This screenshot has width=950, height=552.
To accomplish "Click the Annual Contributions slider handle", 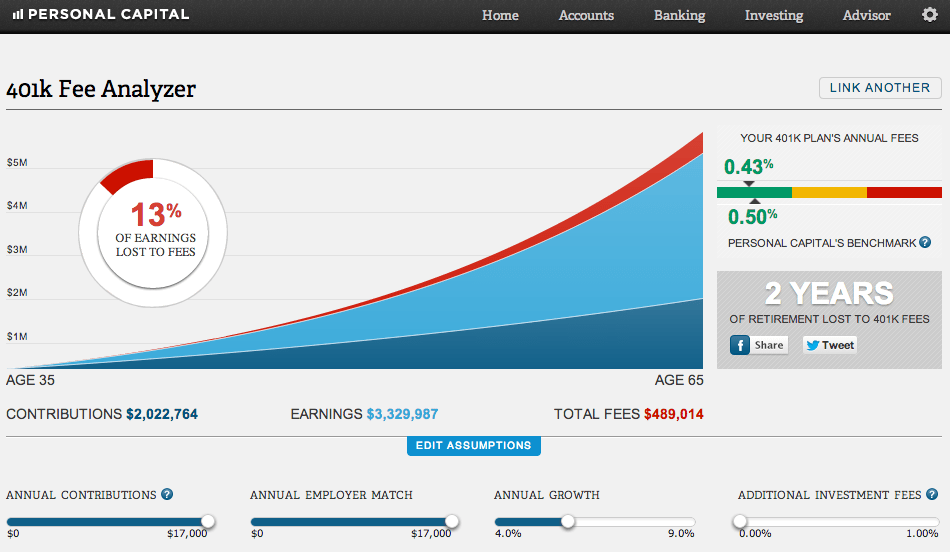I will coord(208,521).
